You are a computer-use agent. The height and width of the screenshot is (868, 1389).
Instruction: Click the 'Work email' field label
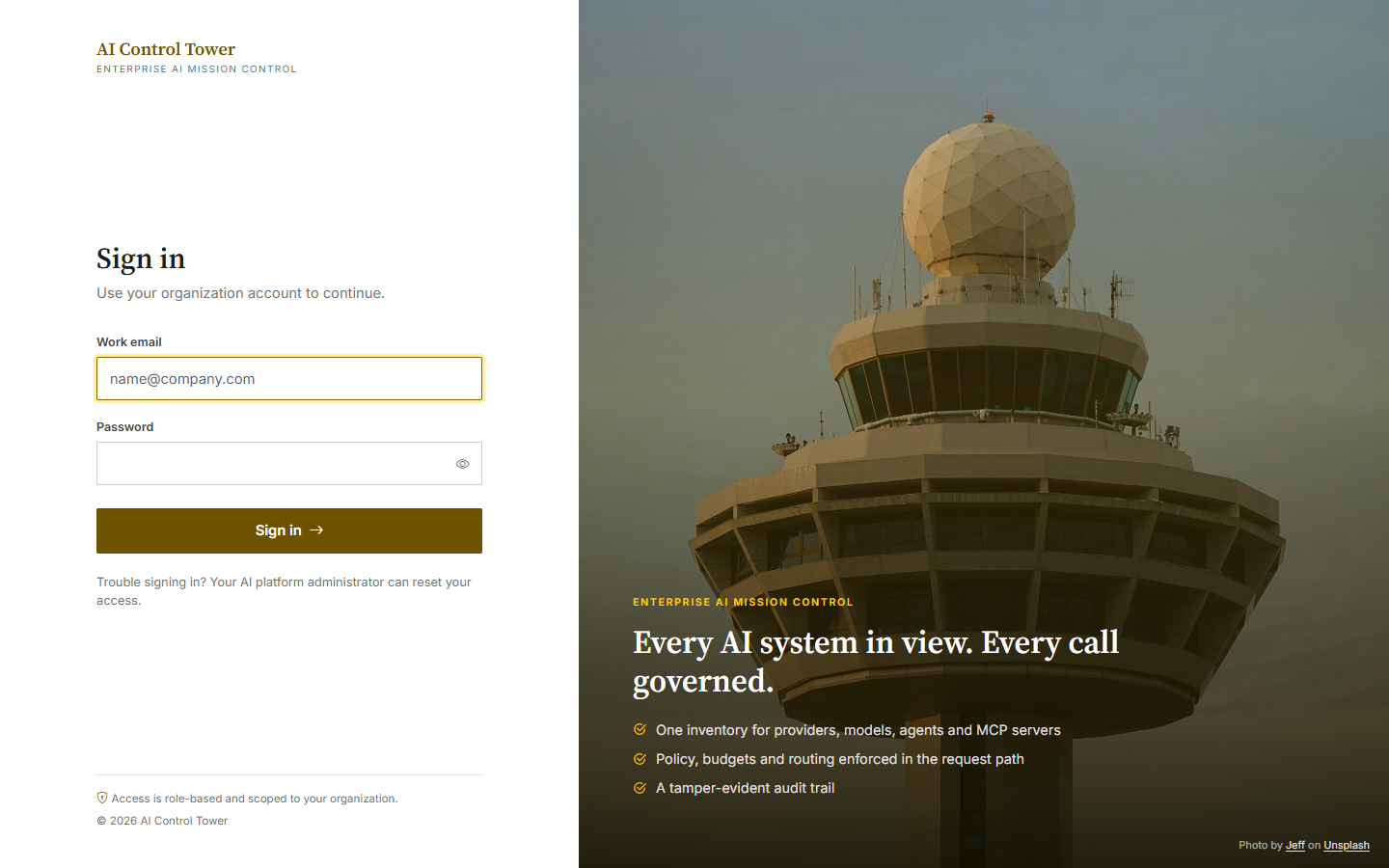[x=129, y=342]
